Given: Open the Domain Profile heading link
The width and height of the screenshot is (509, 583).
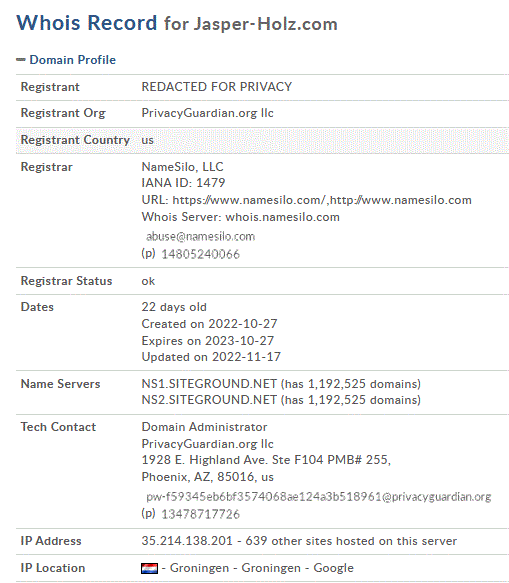Looking at the screenshot, I should coord(73,60).
